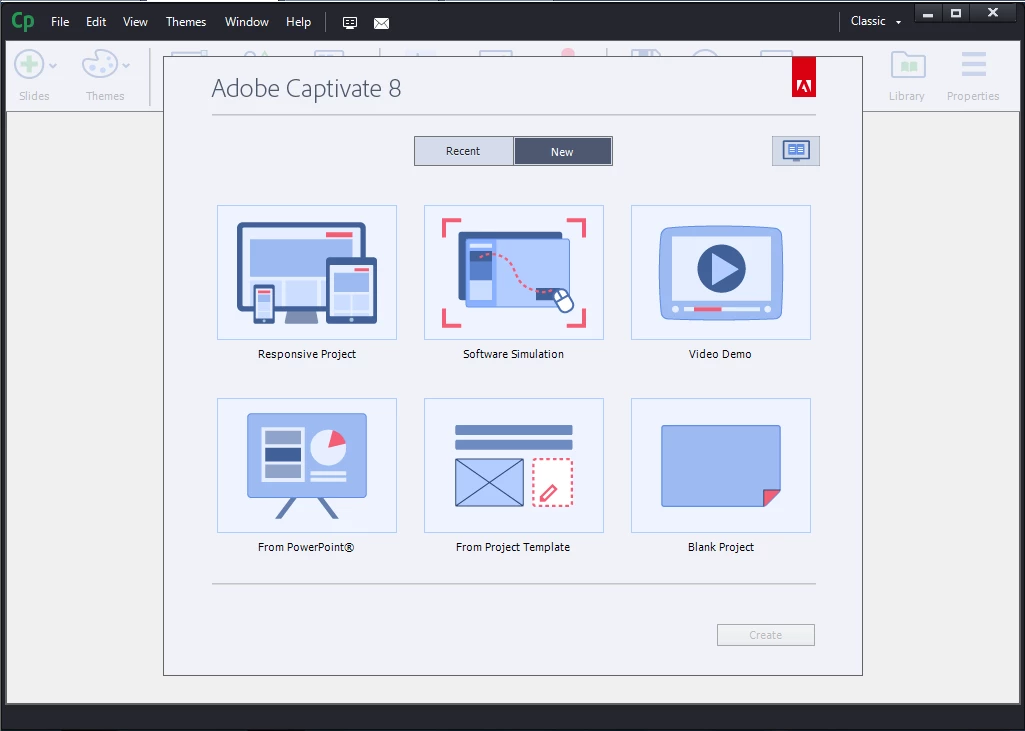Click the From PowerPoint® label
The image size is (1025, 731).
[306, 547]
